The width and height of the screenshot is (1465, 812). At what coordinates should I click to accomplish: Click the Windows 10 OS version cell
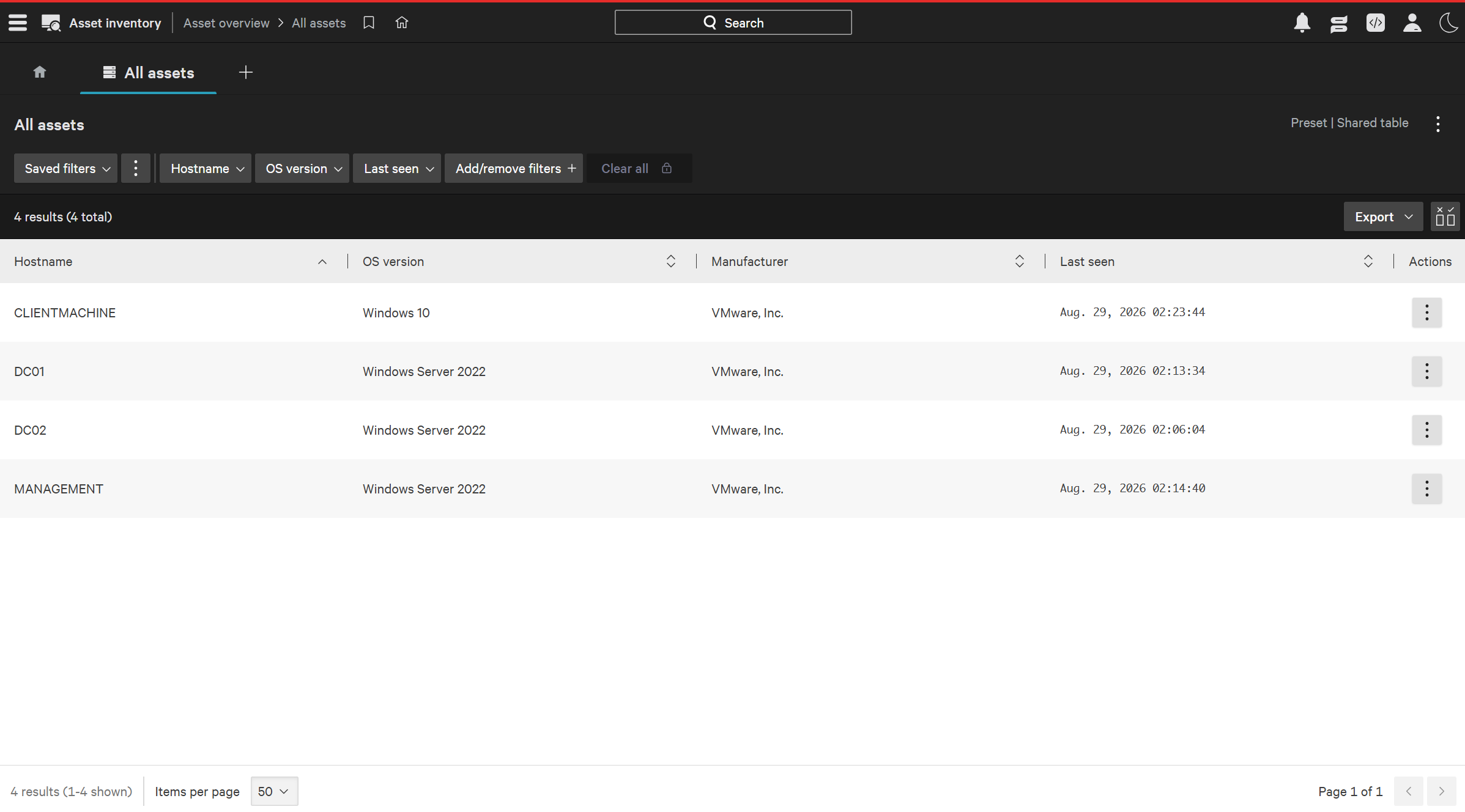click(396, 312)
